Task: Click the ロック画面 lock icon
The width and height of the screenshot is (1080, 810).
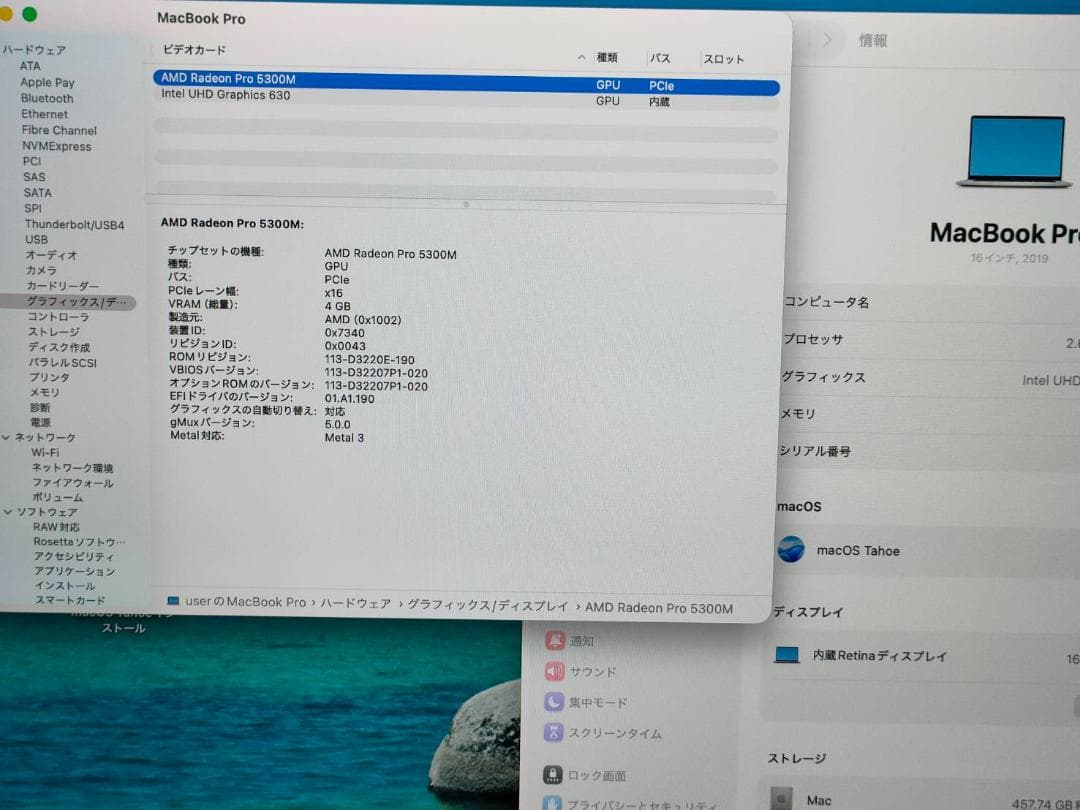Action: [552, 774]
